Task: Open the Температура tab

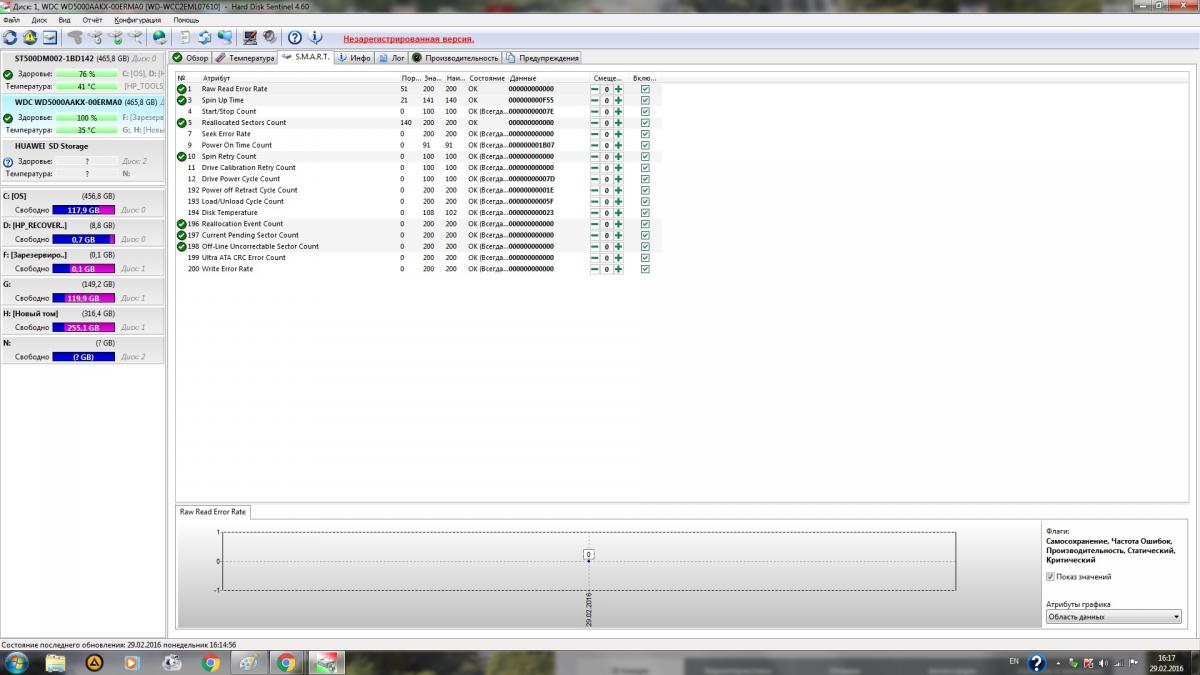Action: (245, 58)
